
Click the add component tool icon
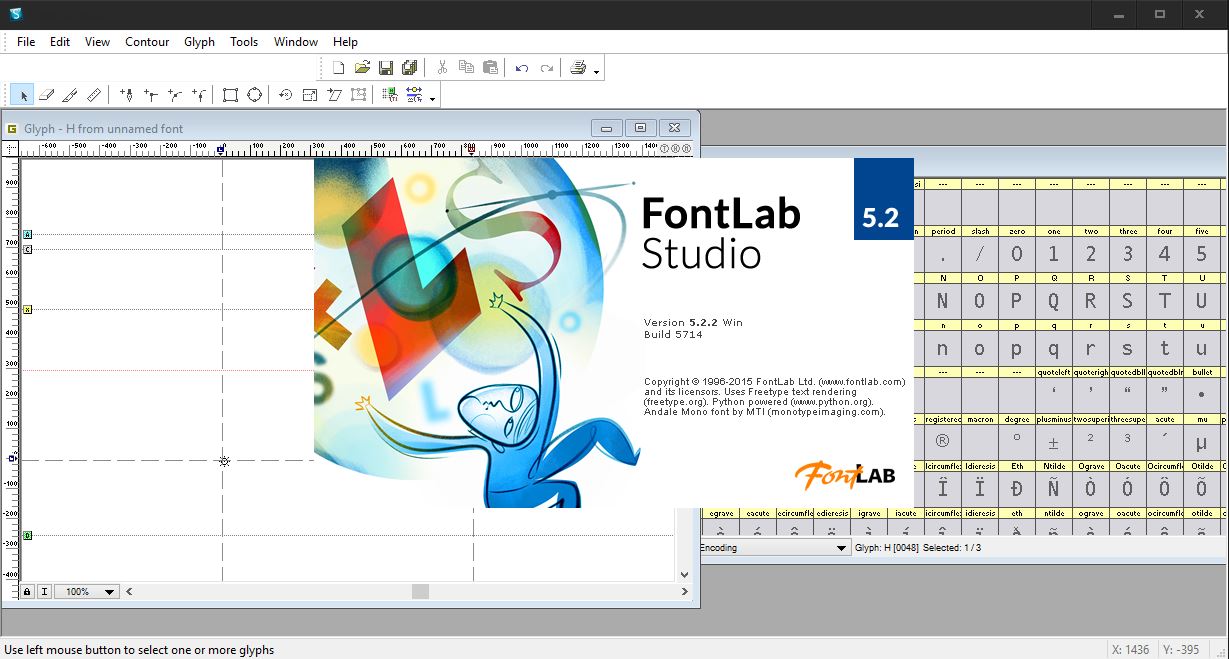389,95
